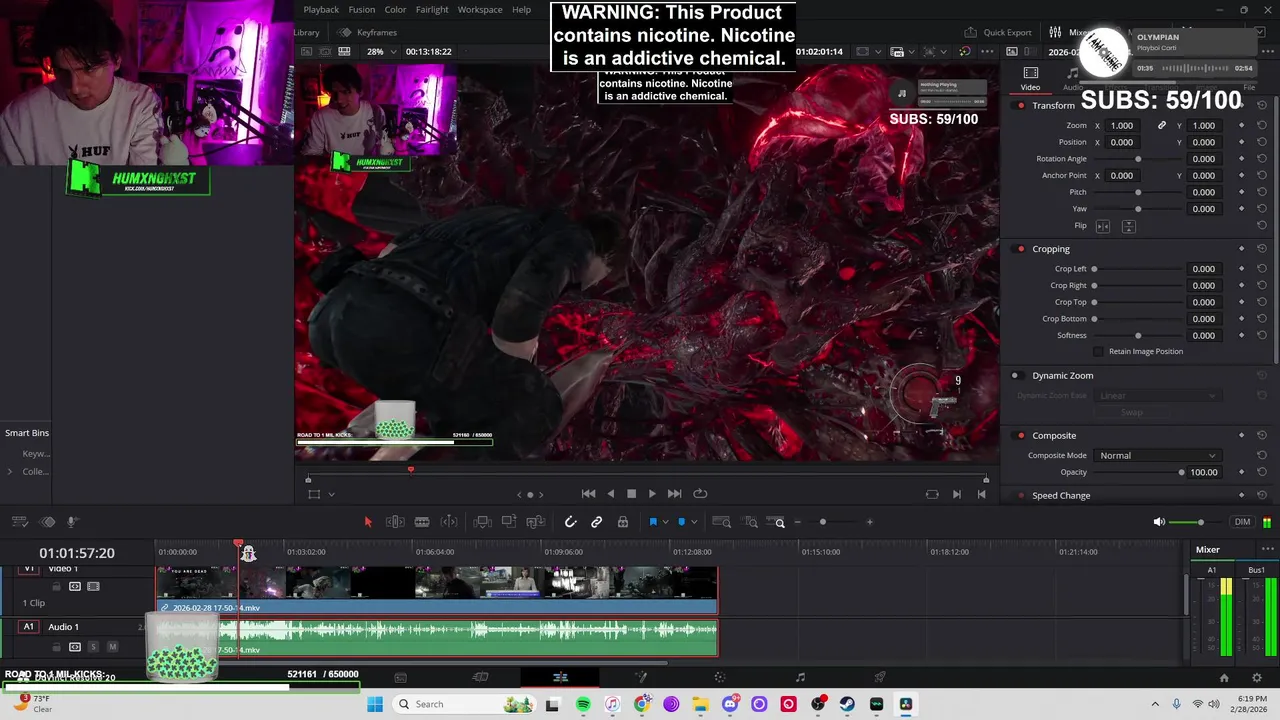Open the Playback menu
This screenshot has width=1280, height=720.
(321, 10)
